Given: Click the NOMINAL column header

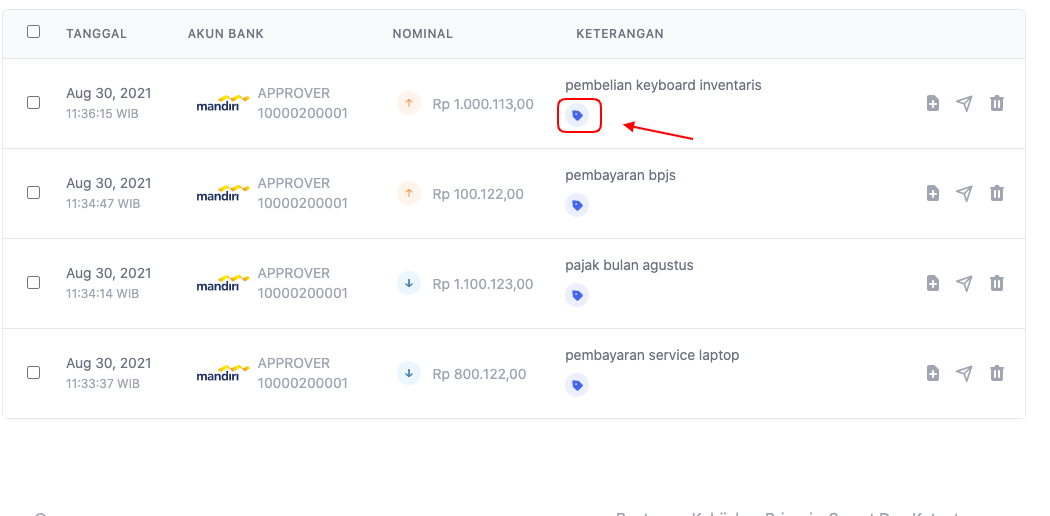Looking at the screenshot, I should (x=422, y=34).
